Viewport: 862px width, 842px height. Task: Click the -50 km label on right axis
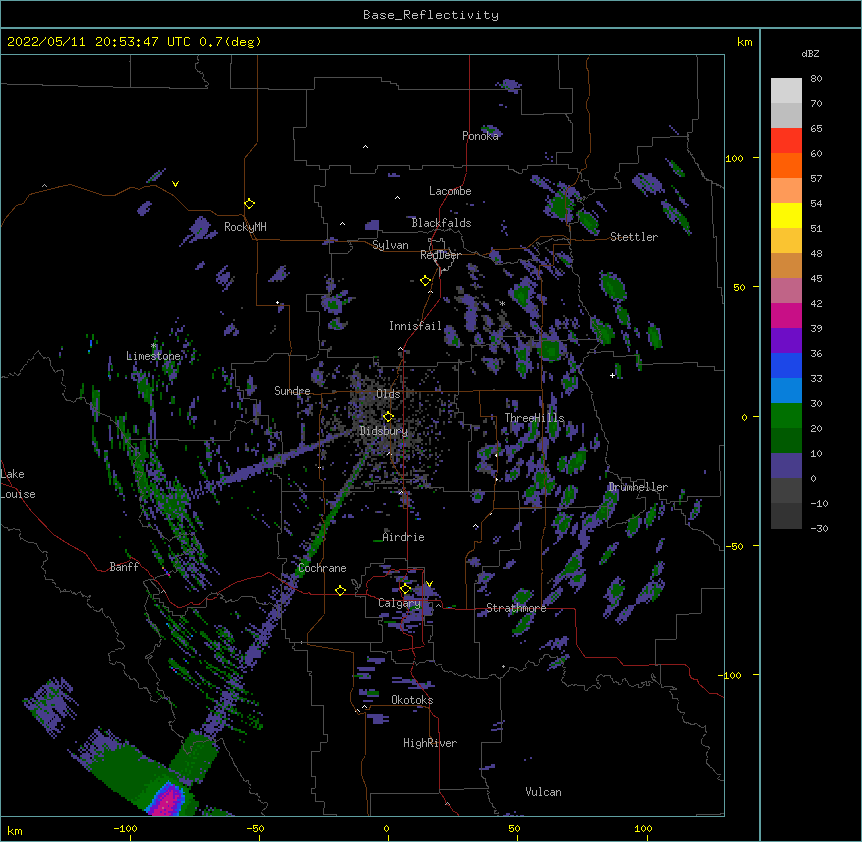coord(734,546)
